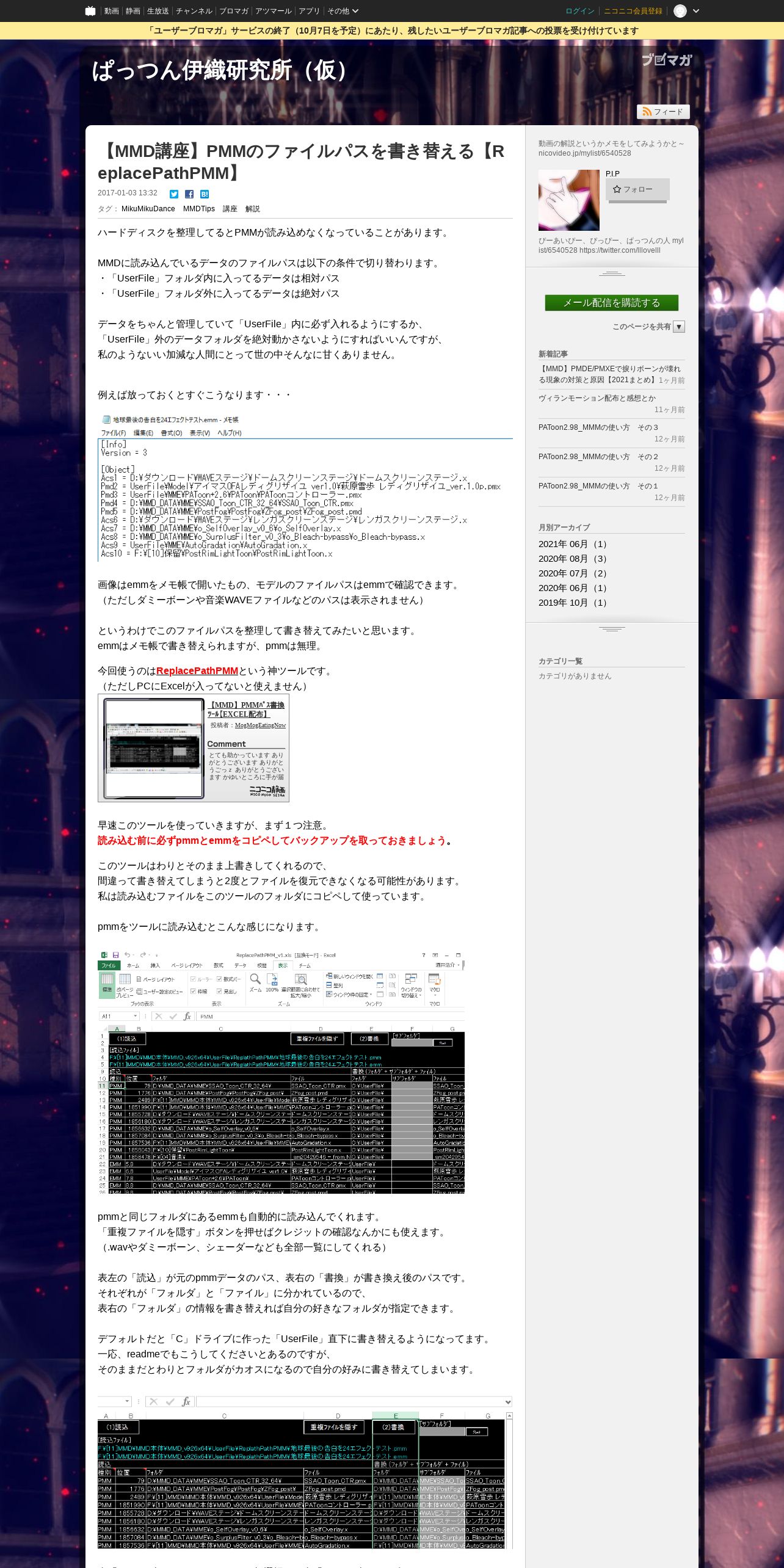Open PAToon2.98_MMMの使い方 その１

(598, 486)
